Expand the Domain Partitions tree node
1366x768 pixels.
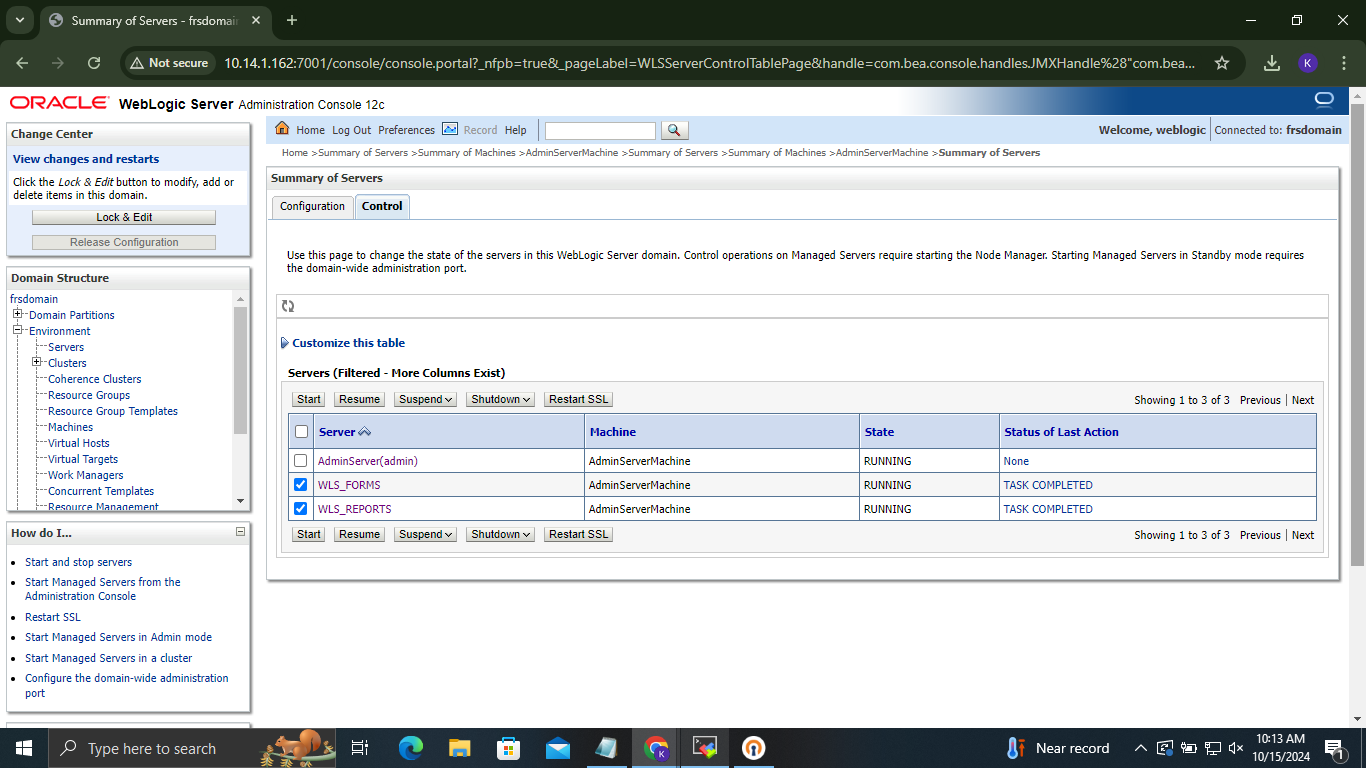pos(17,315)
